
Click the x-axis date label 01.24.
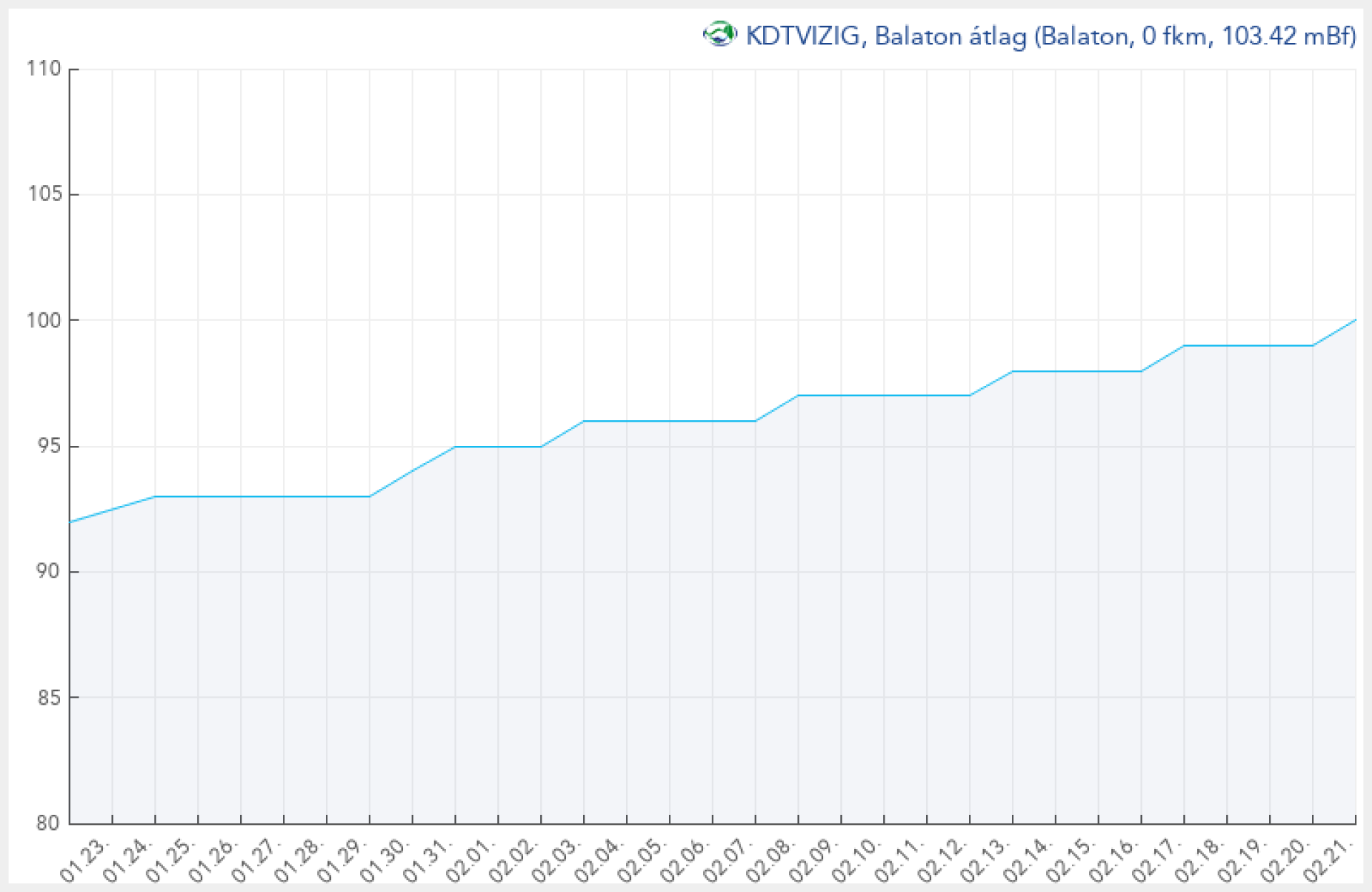coord(127,861)
